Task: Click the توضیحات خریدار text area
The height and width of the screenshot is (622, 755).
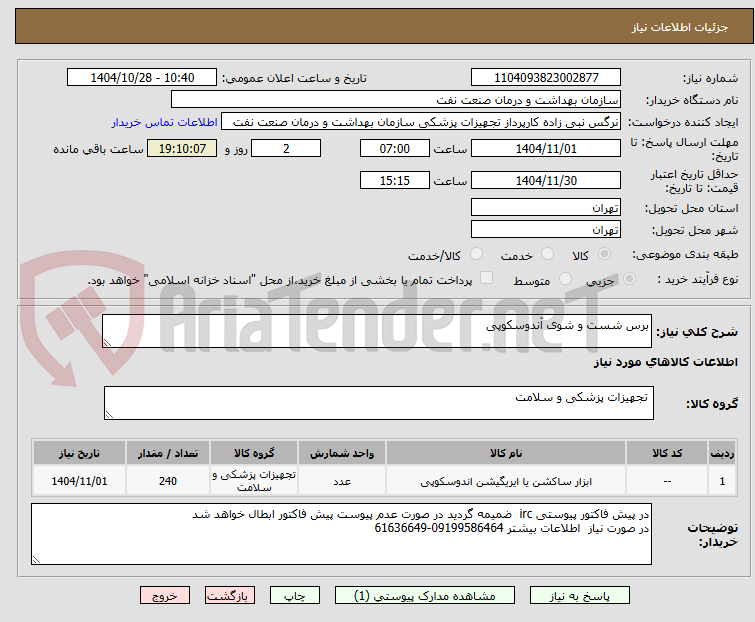Action: 341,534
